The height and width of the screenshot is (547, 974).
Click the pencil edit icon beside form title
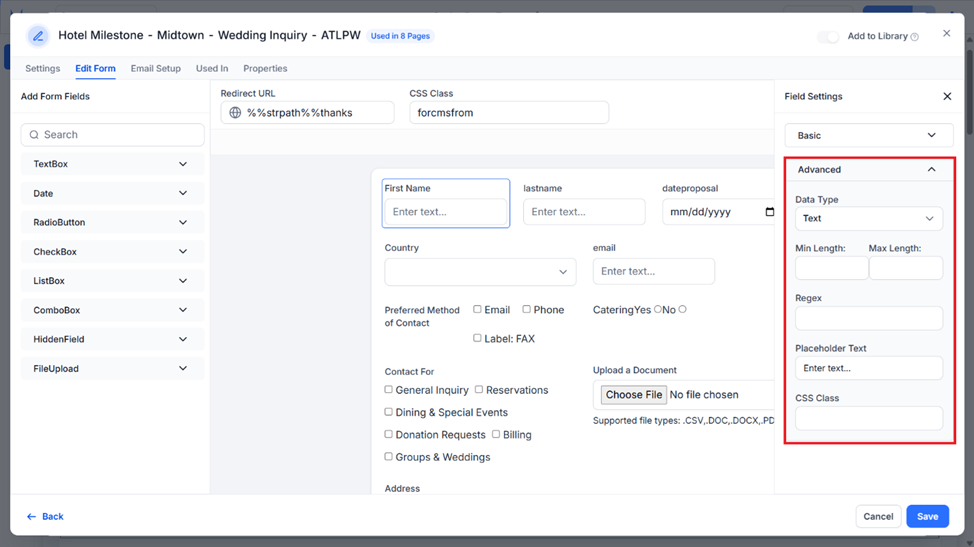(x=38, y=36)
